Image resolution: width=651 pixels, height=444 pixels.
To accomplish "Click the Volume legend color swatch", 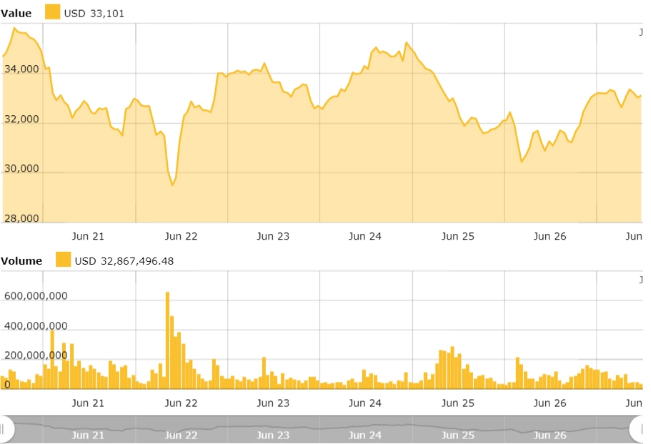I will (63, 260).
